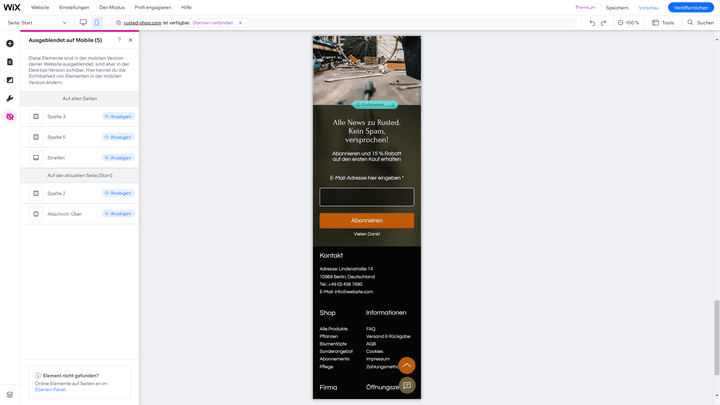Click the bicycle workshop image
The image size is (720, 405).
pyautogui.click(x=366, y=70)
